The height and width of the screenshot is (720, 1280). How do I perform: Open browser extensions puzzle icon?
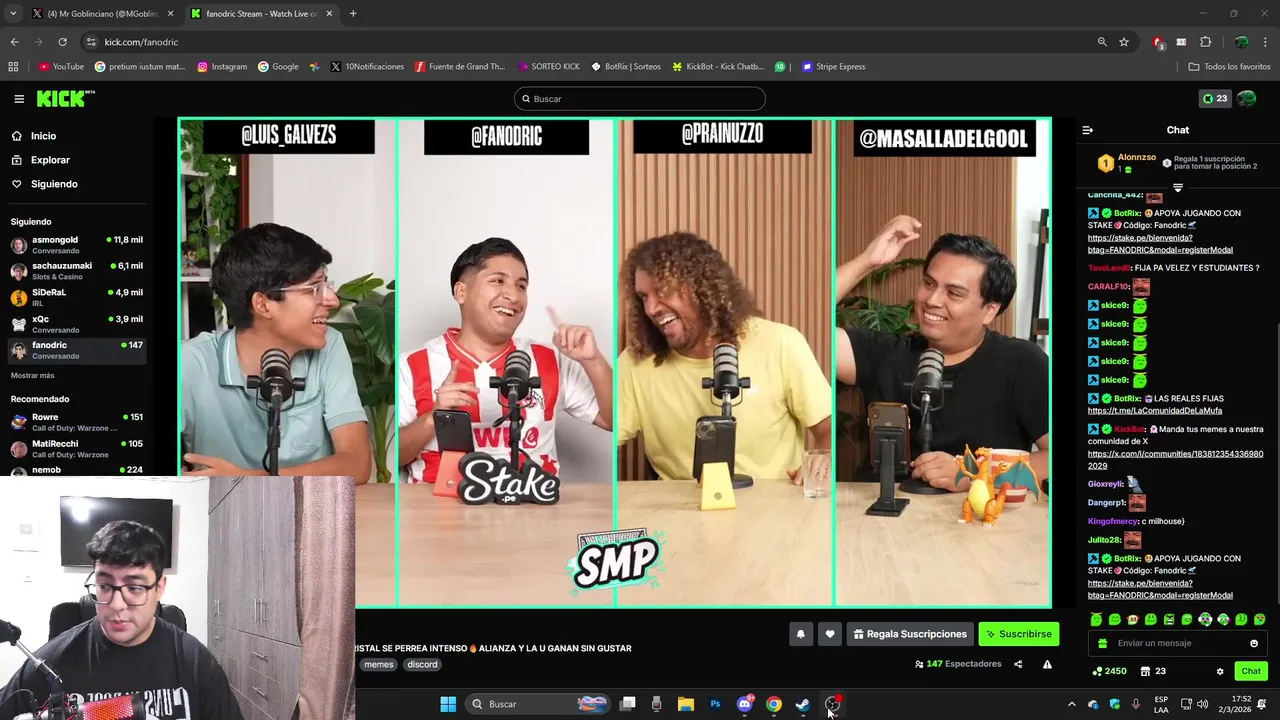1205,42
